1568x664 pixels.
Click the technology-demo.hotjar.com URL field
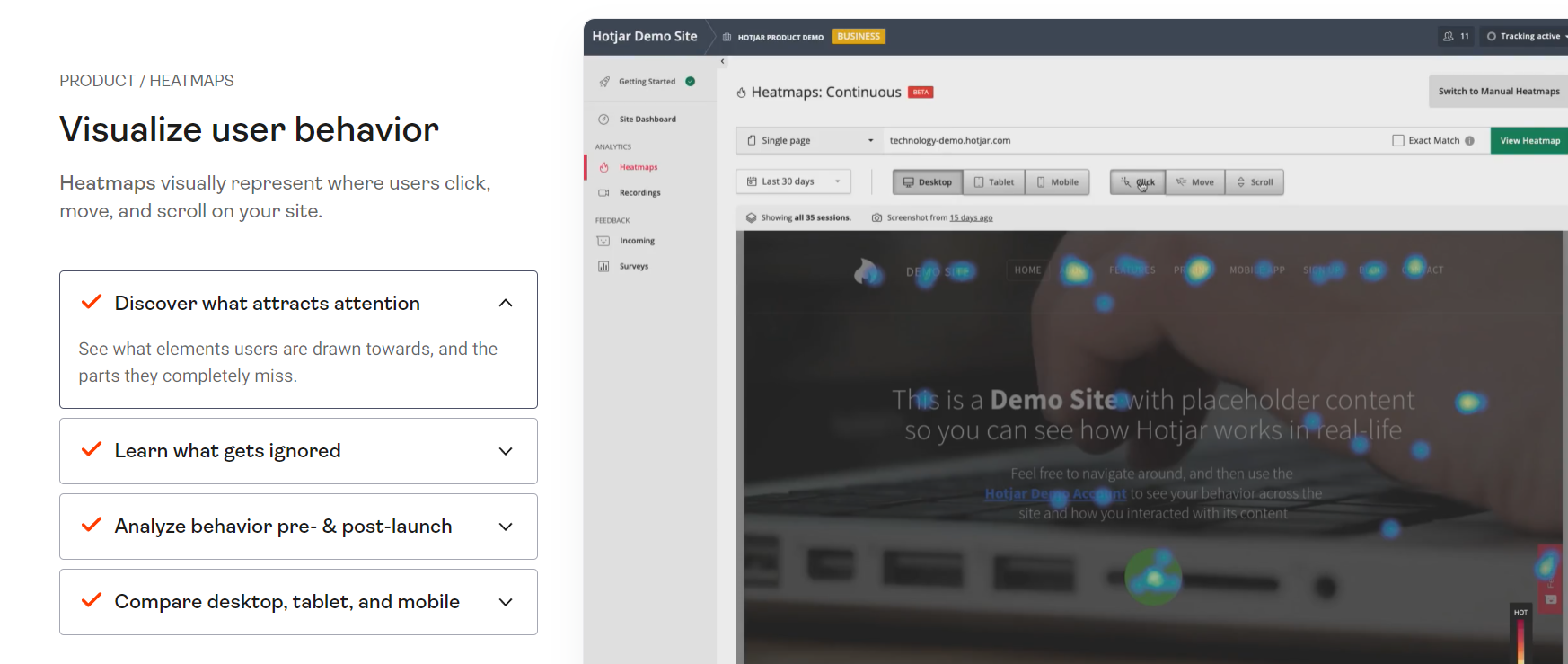click(1132, 140)
